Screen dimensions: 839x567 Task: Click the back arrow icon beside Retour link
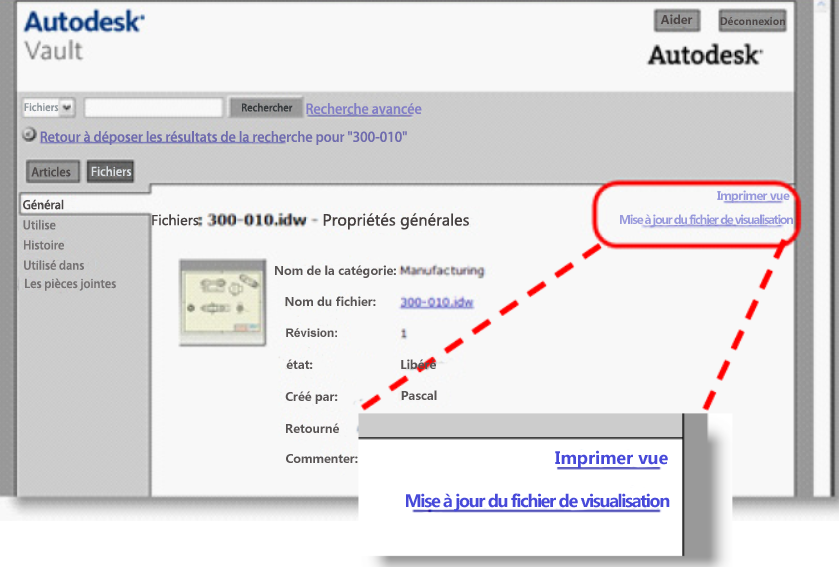tap(29, 135)
